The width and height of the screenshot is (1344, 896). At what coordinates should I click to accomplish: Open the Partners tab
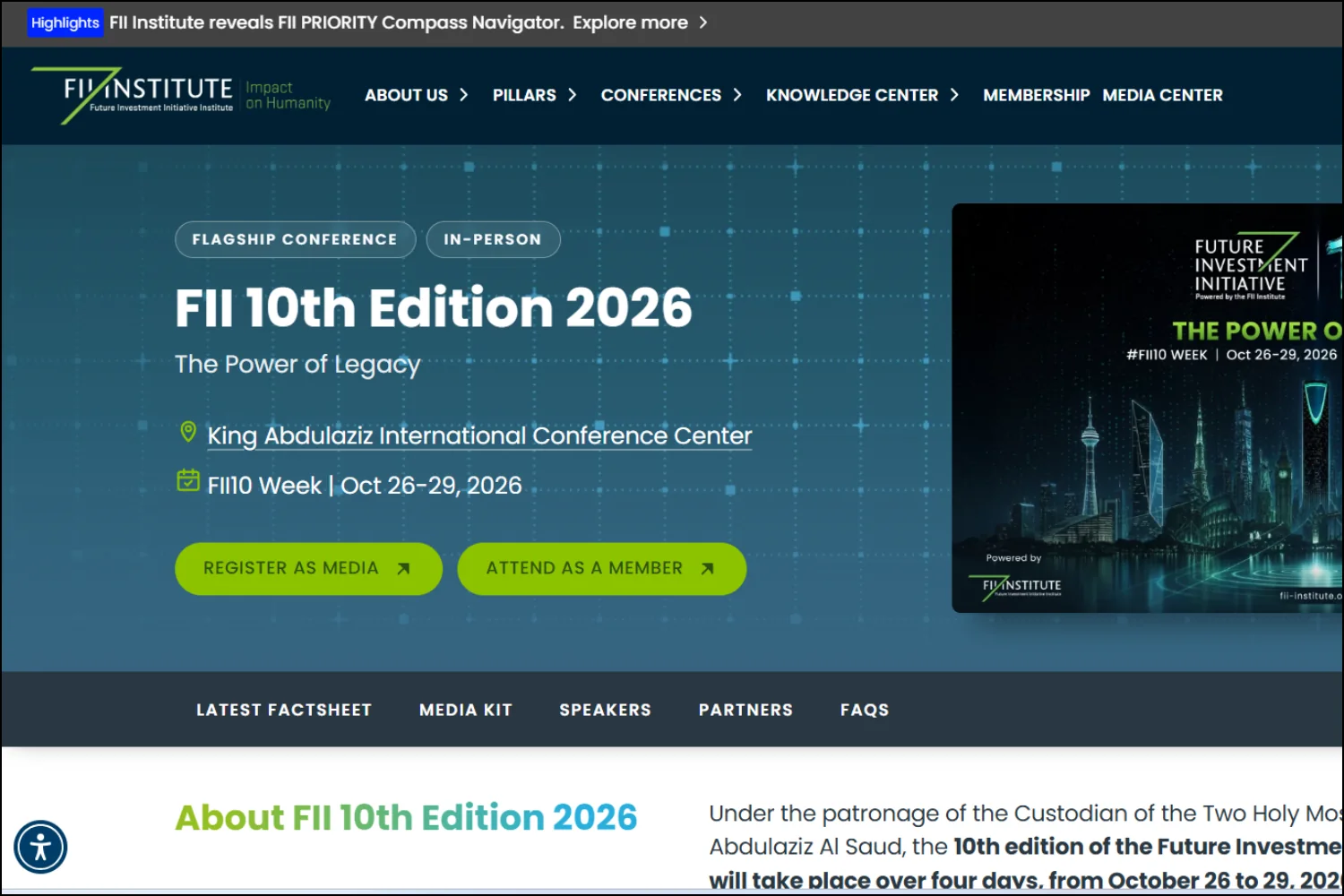[746, 710]
